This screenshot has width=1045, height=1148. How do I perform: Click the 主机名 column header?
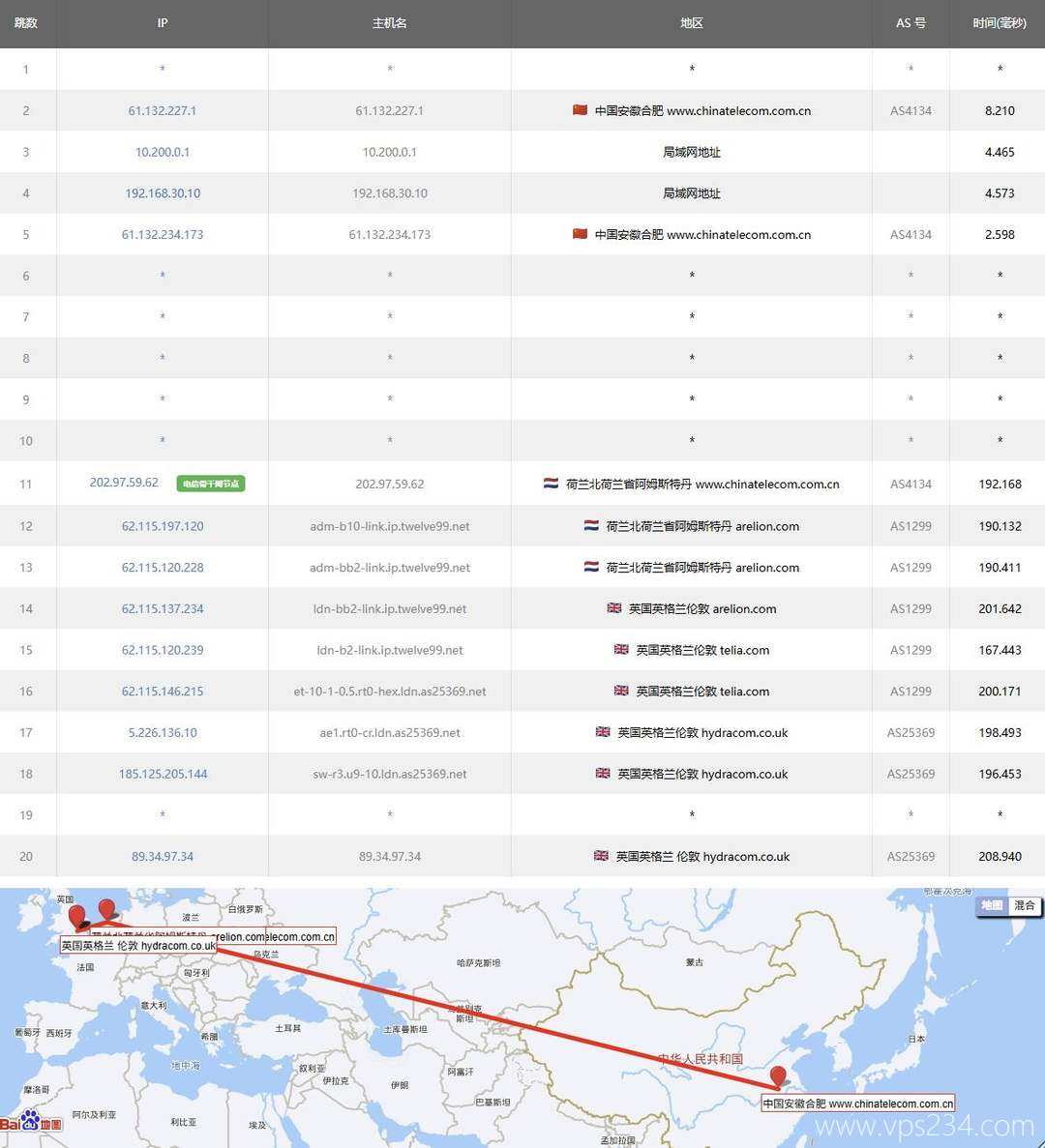(x=390, y=22)
